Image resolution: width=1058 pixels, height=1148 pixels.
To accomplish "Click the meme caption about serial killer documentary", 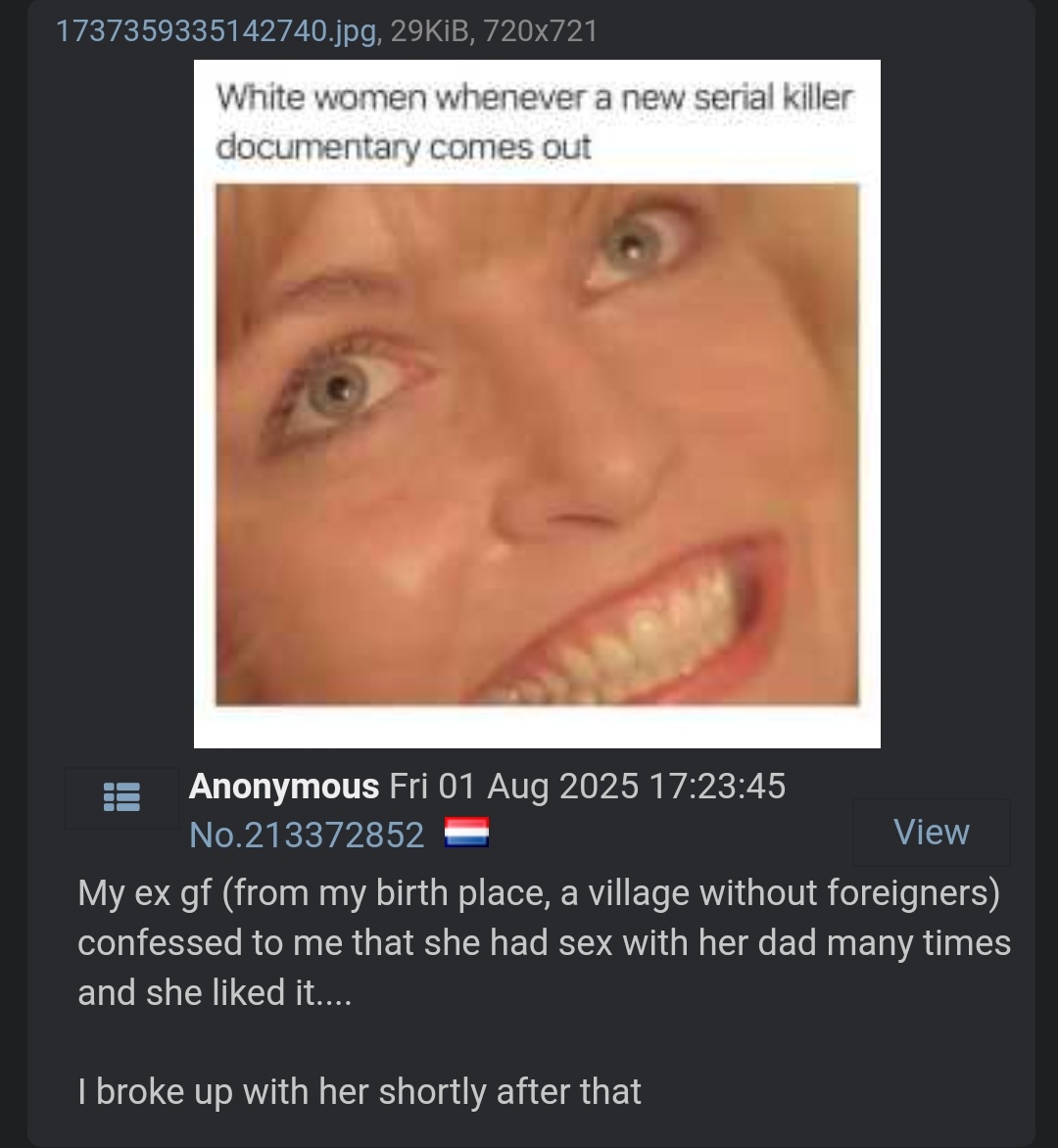I will pos(535,121).
